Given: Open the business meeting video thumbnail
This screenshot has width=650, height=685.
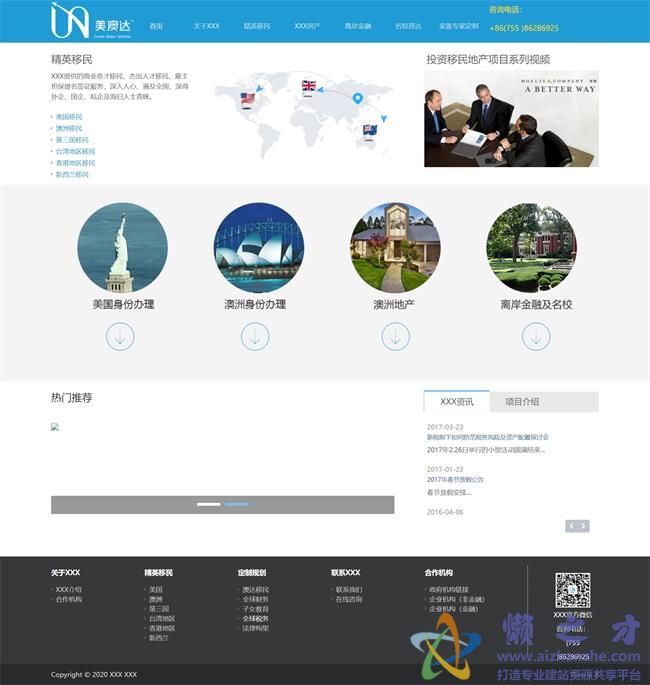Looking at the screenshot, I should (x=511, y=119).
